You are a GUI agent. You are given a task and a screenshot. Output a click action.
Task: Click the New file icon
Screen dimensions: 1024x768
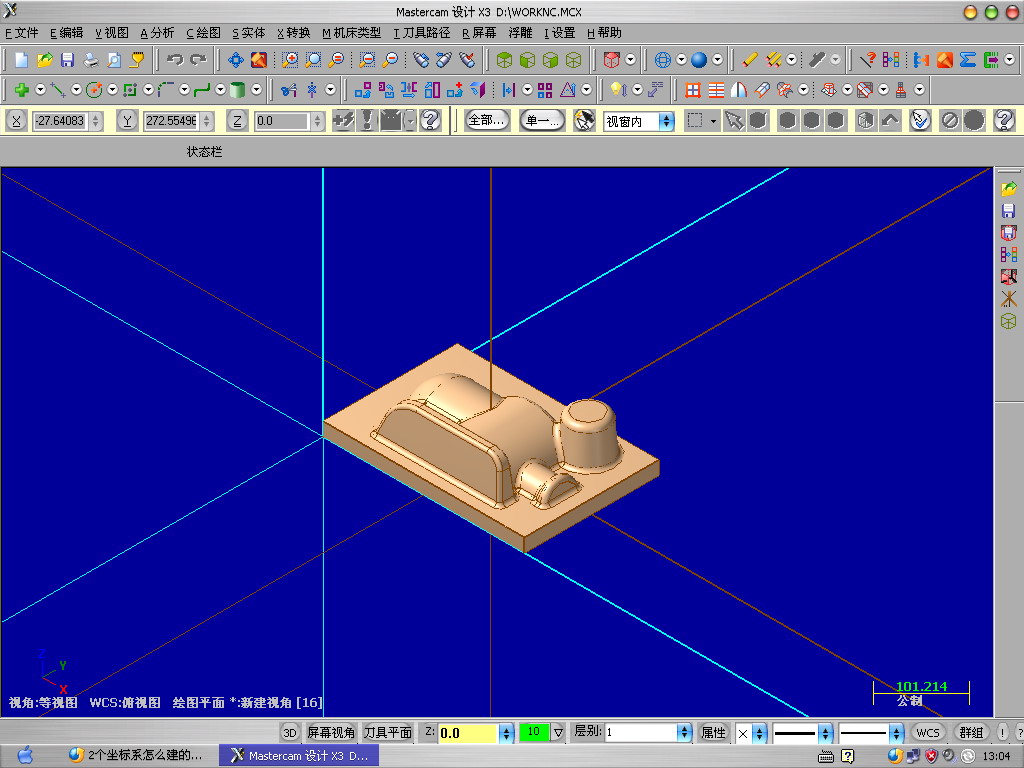coord(22,60)
